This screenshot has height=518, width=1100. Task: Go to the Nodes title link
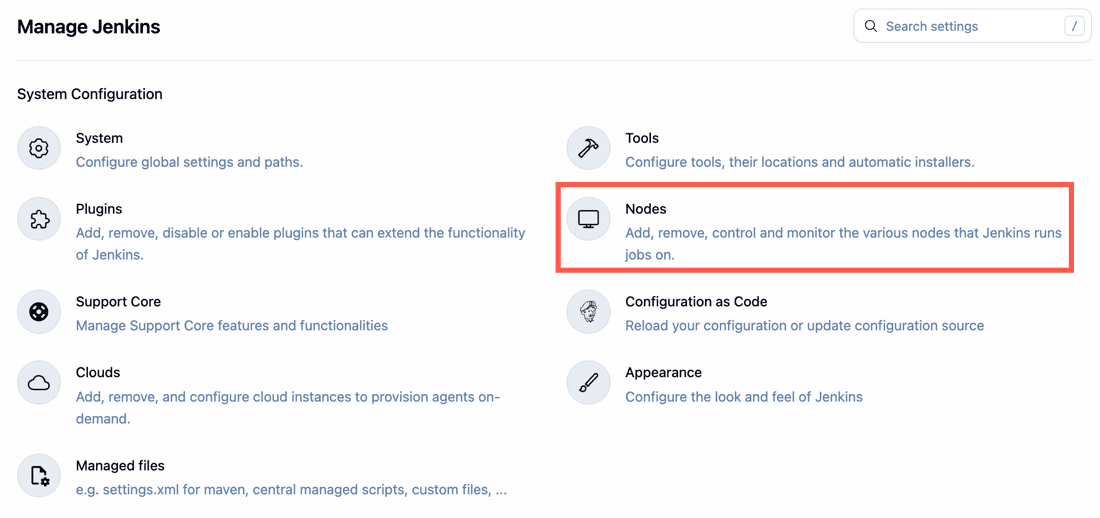pos(645,209)
